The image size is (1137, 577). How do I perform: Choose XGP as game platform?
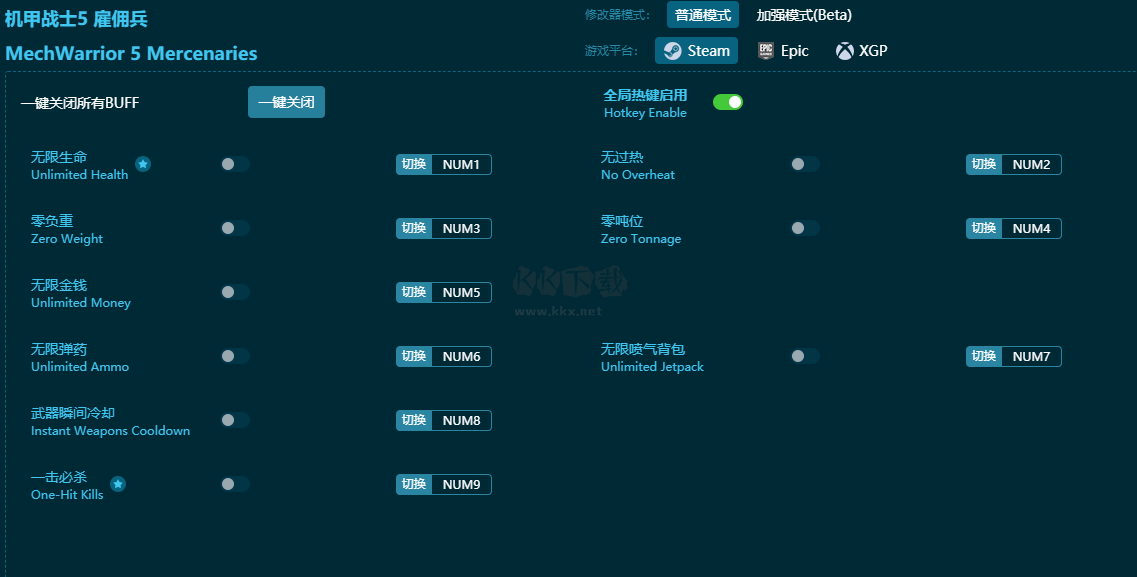pyautogui.click(x=861, y=51)
